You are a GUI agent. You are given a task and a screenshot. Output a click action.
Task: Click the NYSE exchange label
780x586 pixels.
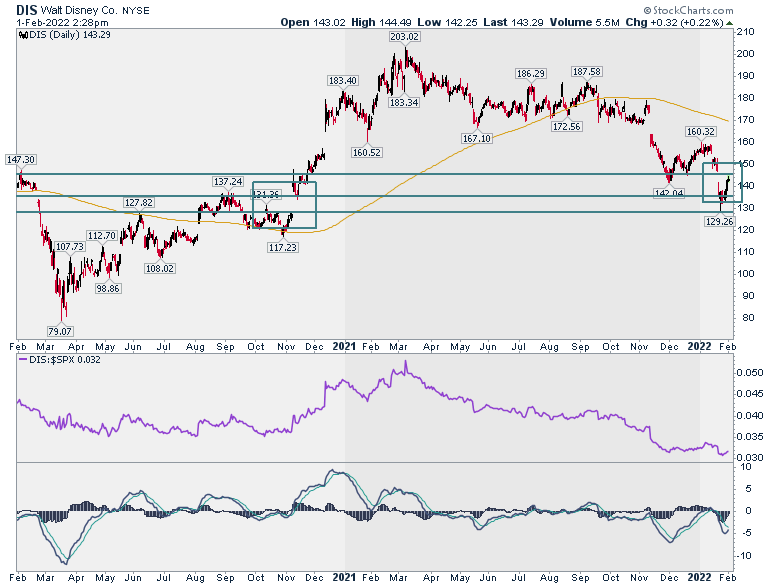point(136,10)
